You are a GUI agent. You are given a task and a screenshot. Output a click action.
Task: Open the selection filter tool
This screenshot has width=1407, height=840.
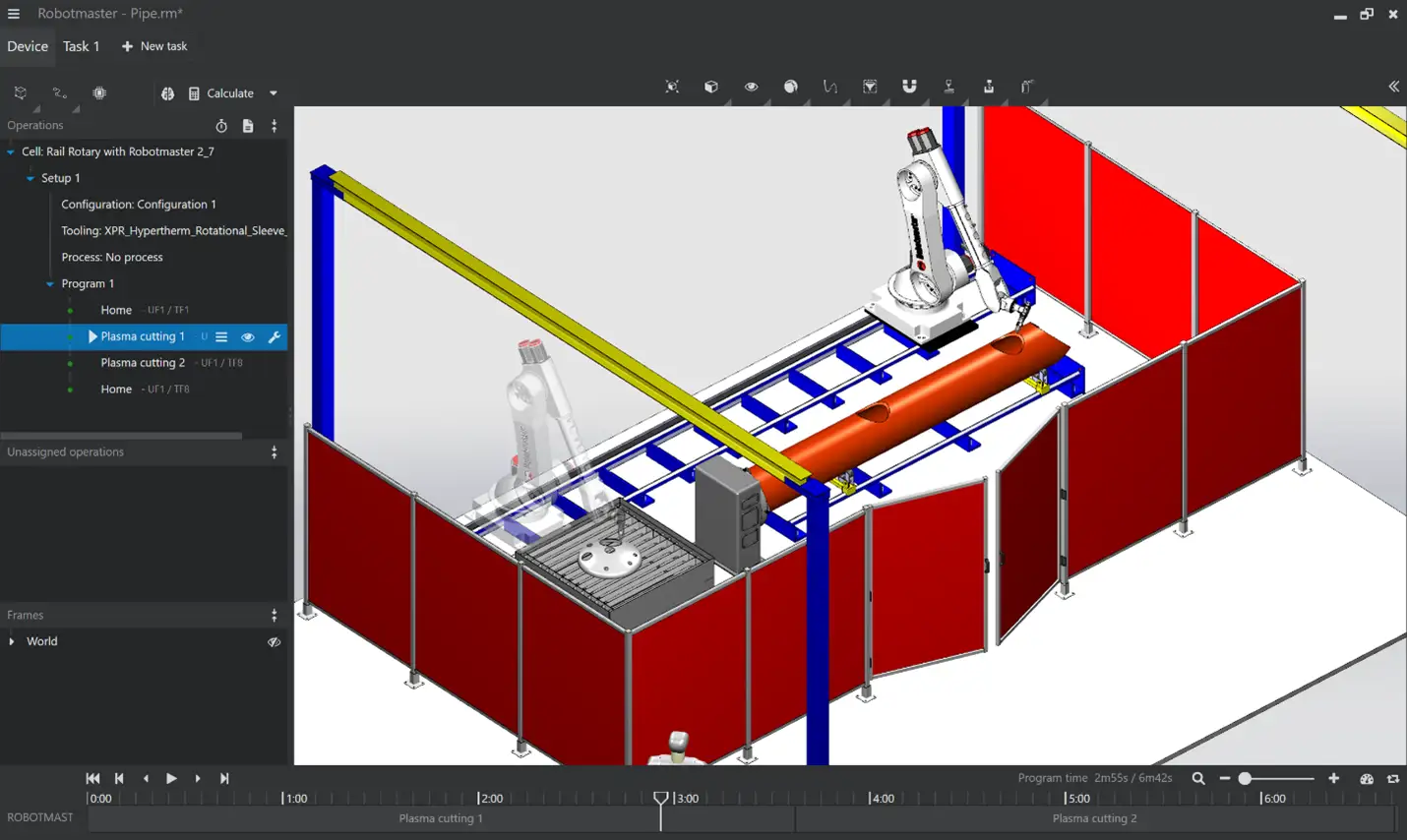870,87
